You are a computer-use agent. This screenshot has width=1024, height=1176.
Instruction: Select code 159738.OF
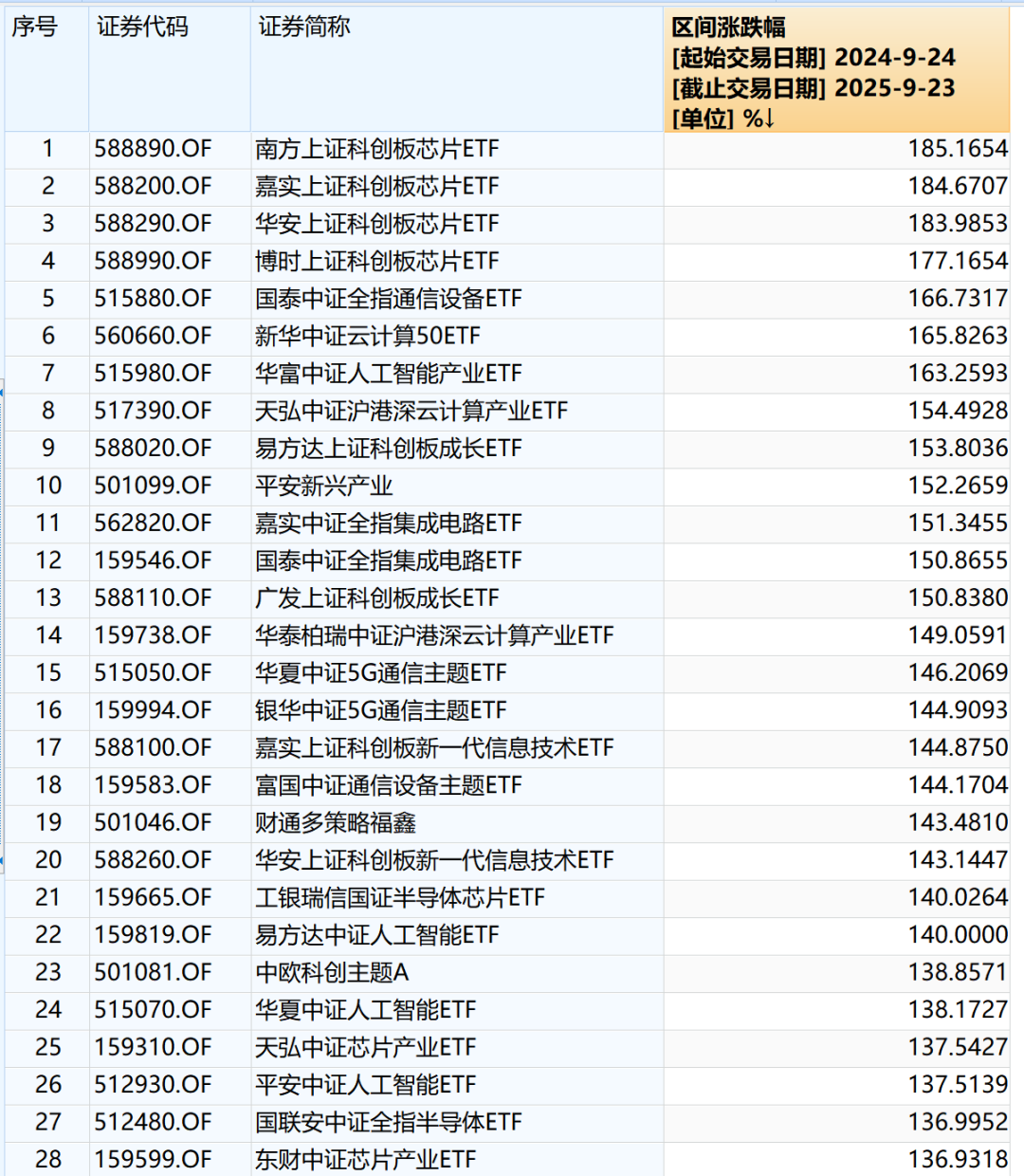(153, 635)
